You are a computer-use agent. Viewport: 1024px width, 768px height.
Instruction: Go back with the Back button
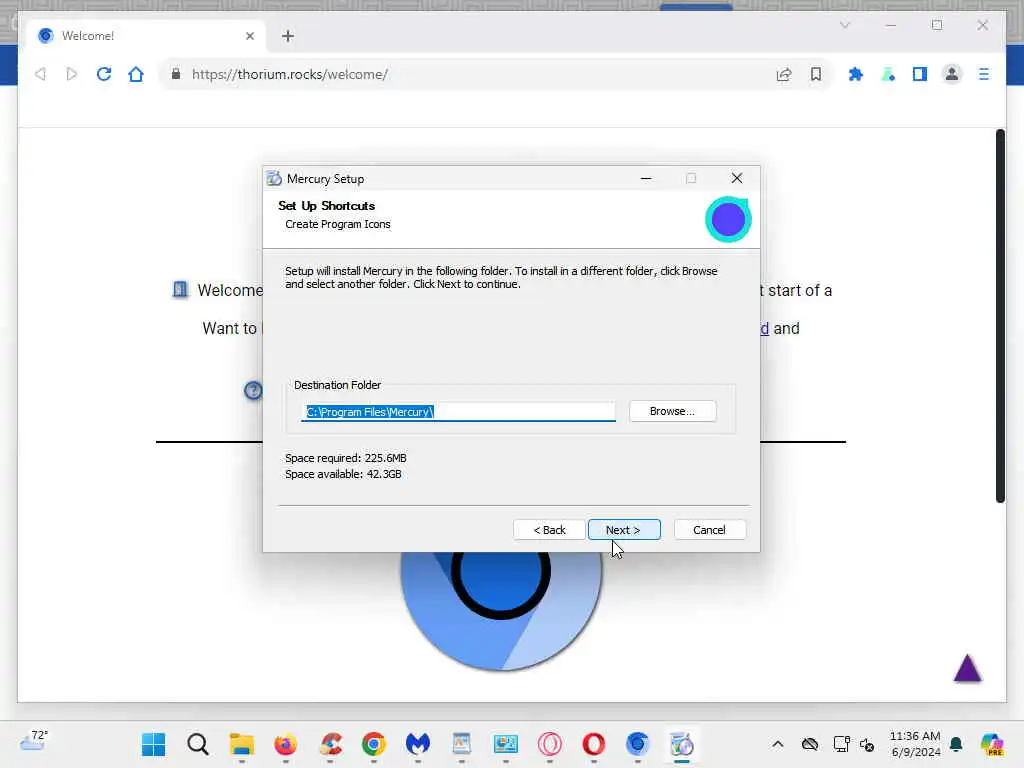(x=549, y=530)
